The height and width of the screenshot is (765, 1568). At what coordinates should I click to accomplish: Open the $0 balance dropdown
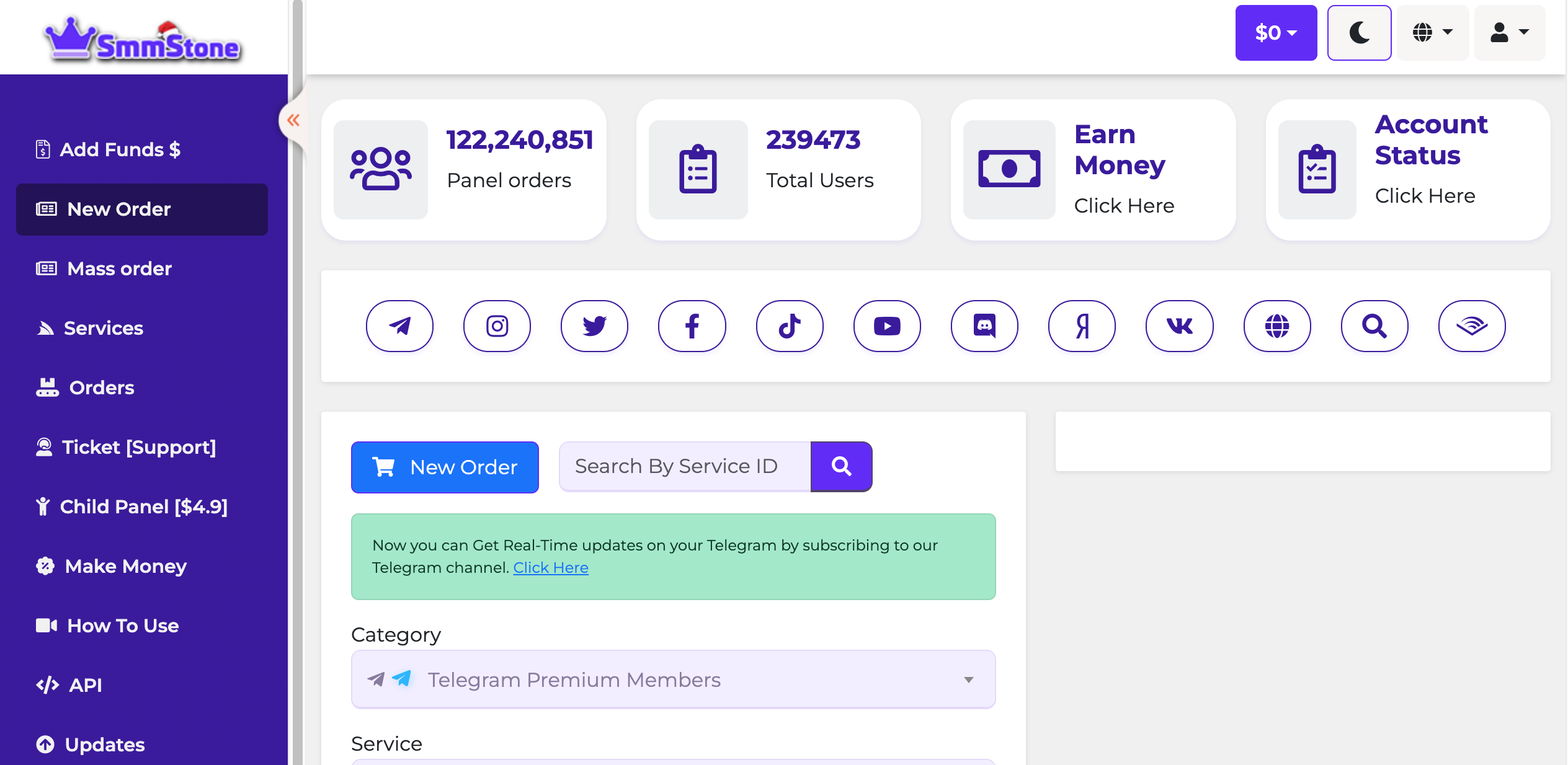tap(1276, 33)
